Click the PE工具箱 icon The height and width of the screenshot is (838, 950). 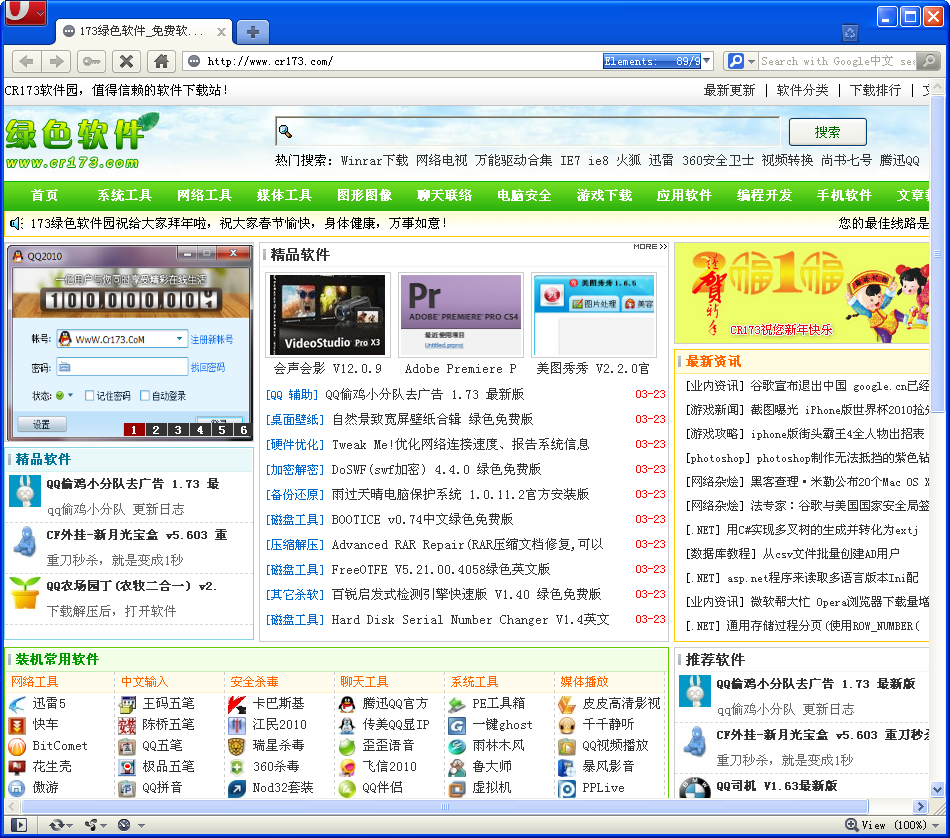(x=457, y=704)
